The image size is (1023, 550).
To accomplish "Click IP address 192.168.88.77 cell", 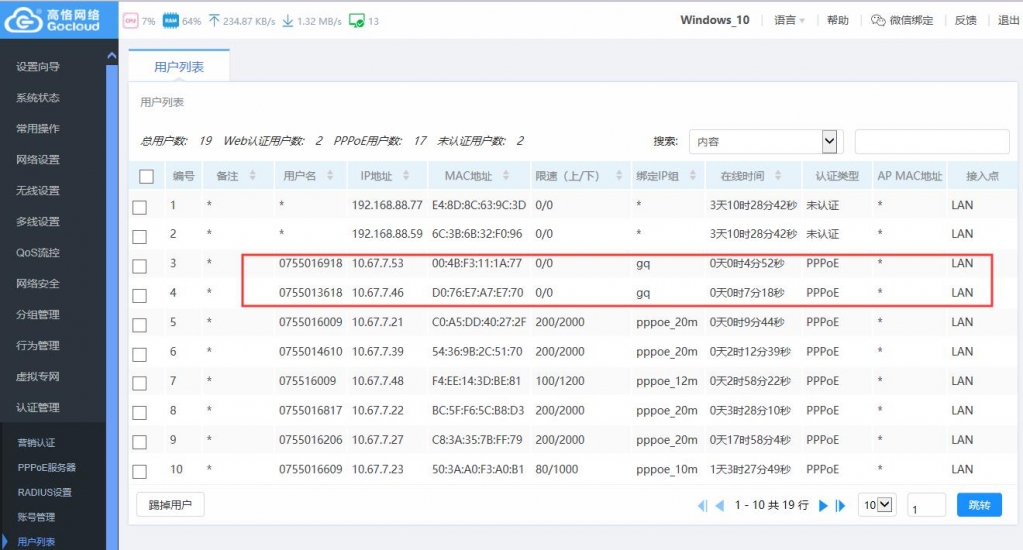I will coord(387,205).
